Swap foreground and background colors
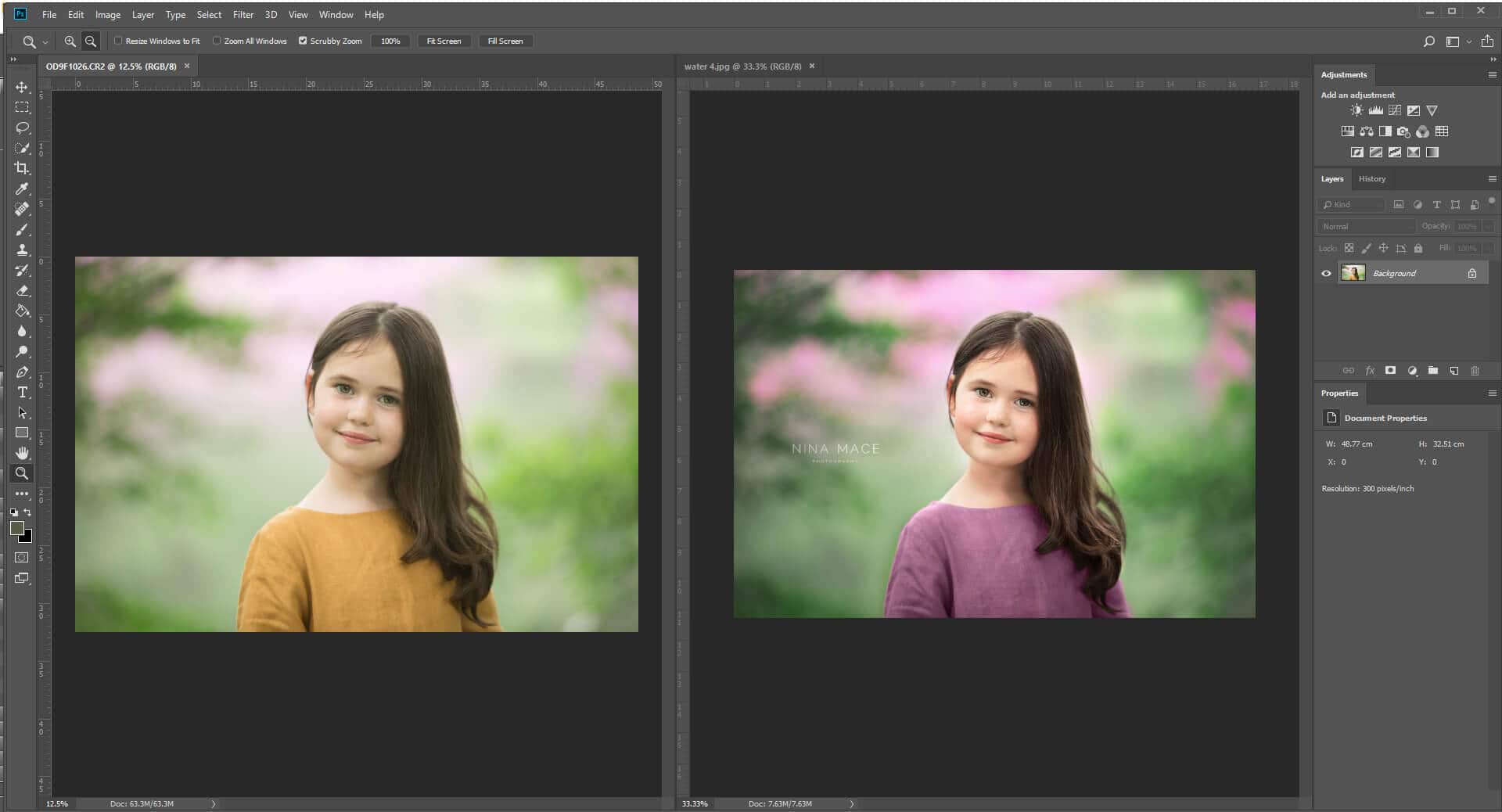The width and height of the screenshot is (1502, 812). (x=27, y=512)
